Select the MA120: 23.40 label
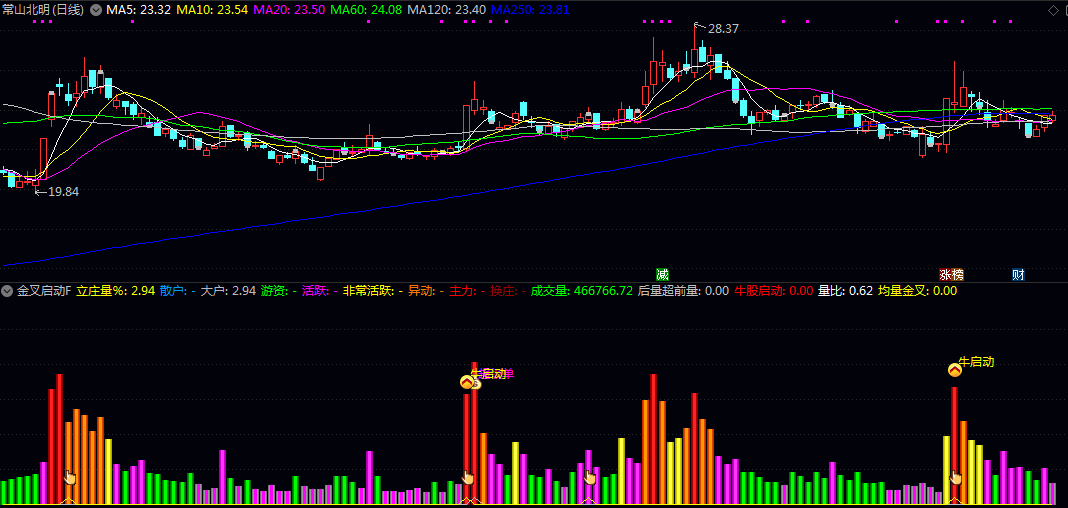This screenshot has width=1068, height=508. (x=446, y=10)
